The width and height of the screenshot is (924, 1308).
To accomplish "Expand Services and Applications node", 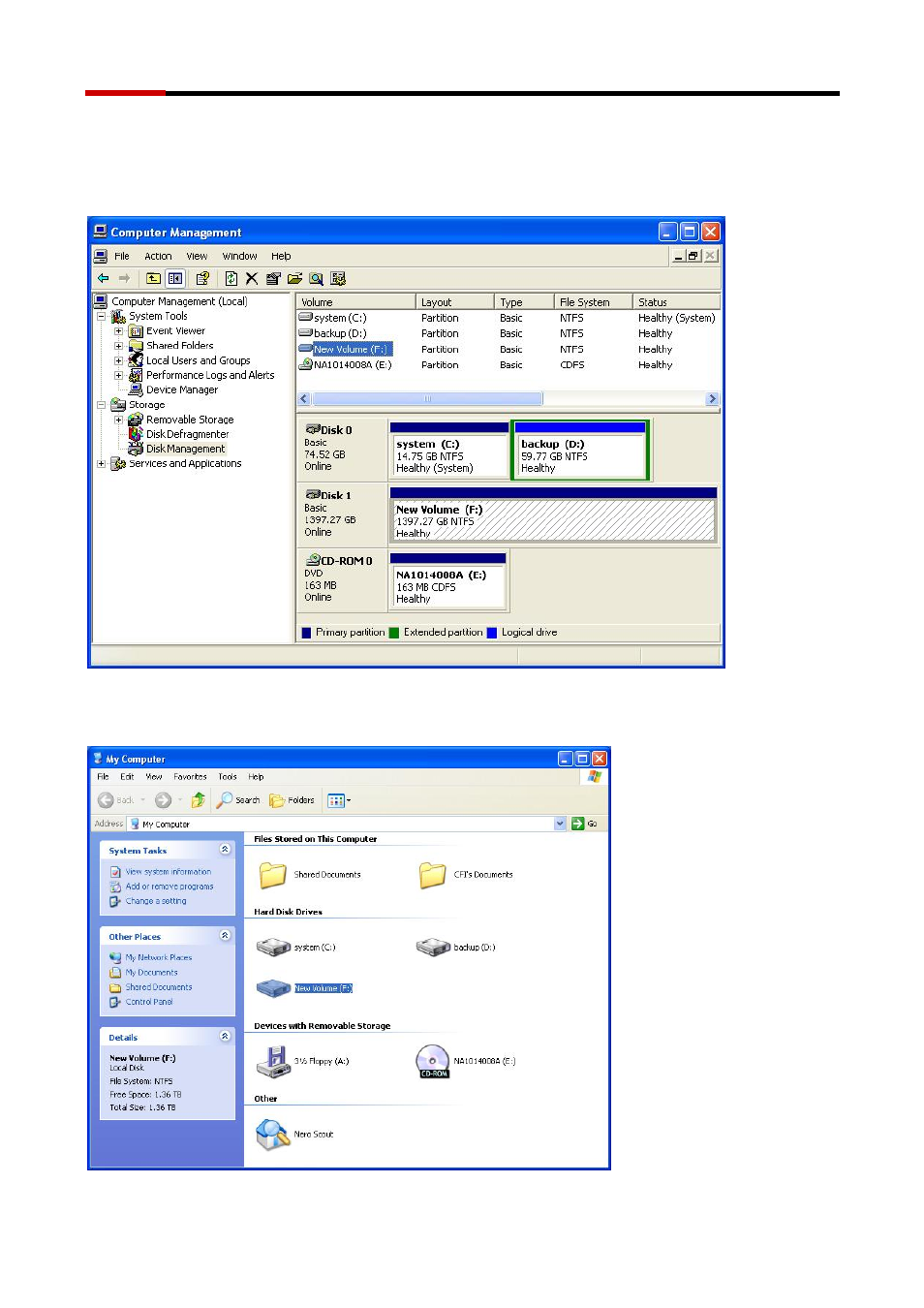I will tap(101, 463).
